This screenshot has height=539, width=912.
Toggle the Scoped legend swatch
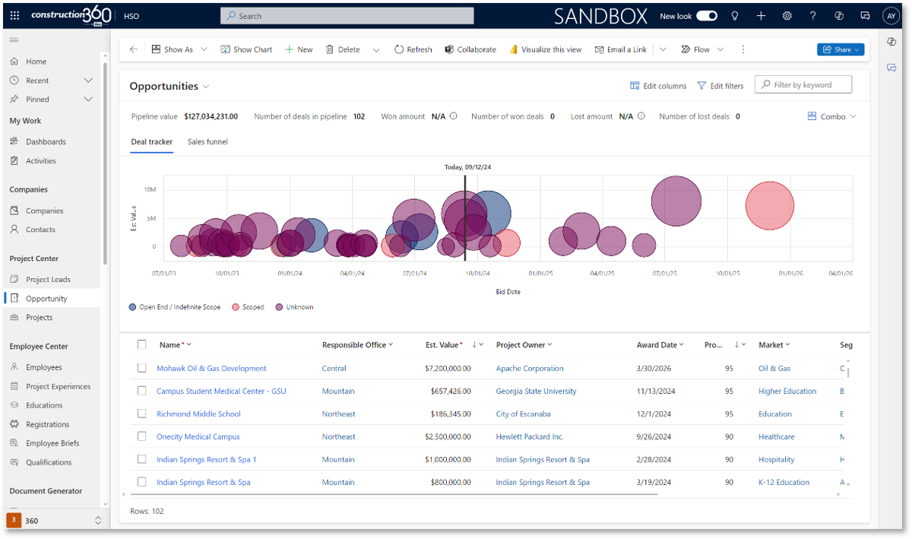click(236, 307)
